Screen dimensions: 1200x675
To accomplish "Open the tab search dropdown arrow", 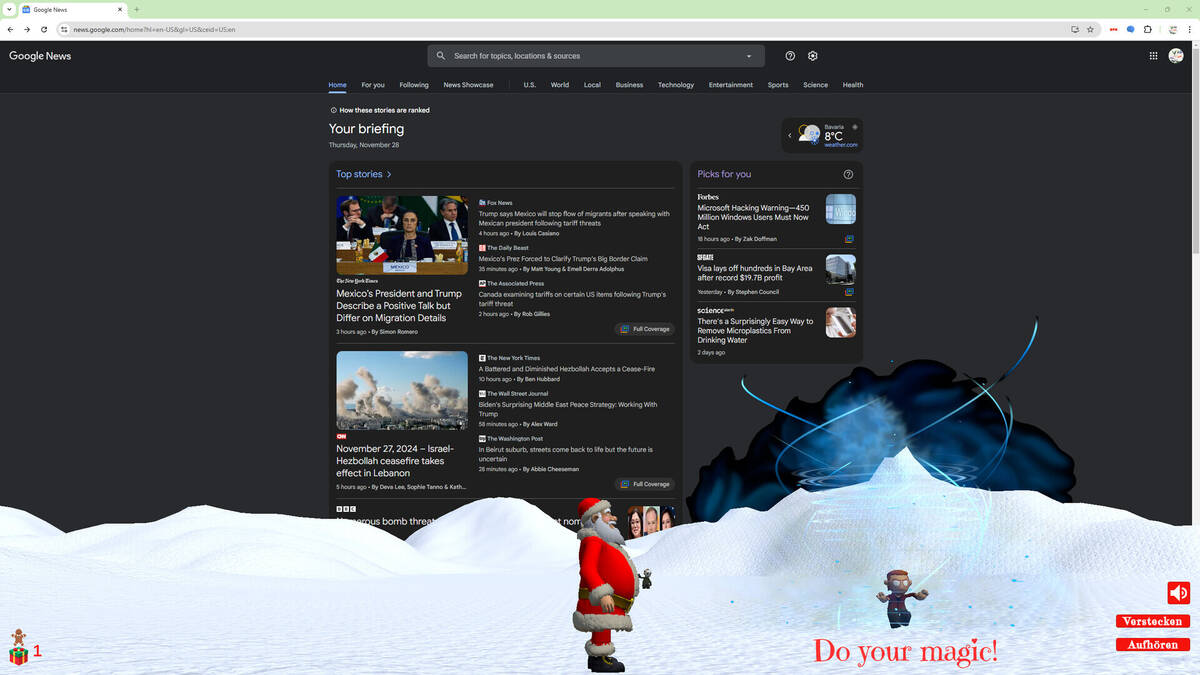I will click(x=9, y=9).
